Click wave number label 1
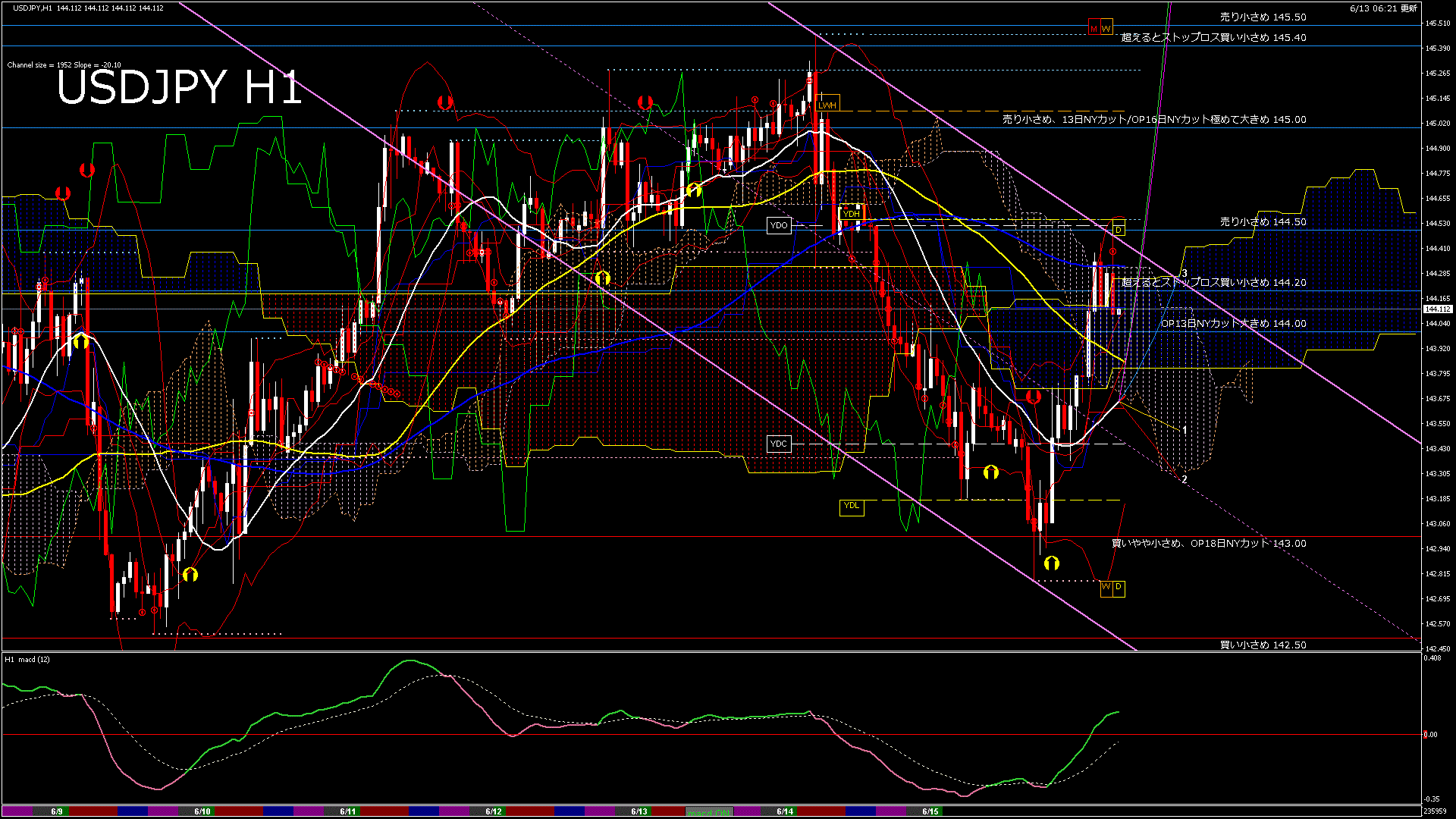Screen dimensions: 1456x819 (1185, 430)
